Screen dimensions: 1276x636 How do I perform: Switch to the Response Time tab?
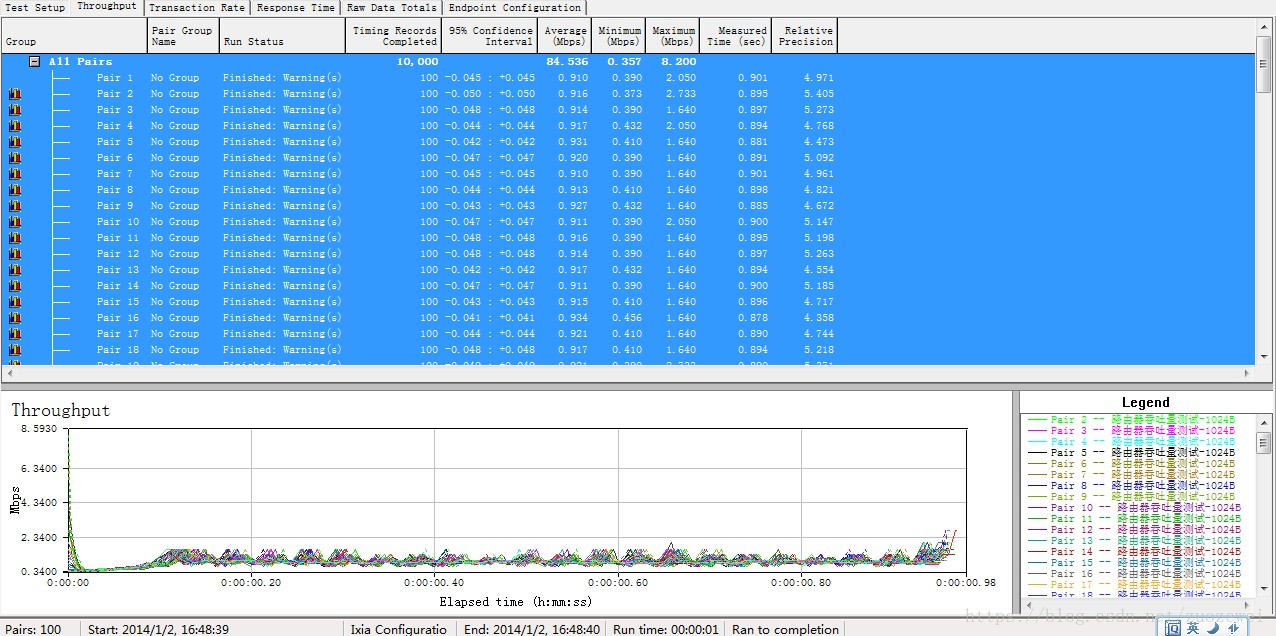(296, 7)
